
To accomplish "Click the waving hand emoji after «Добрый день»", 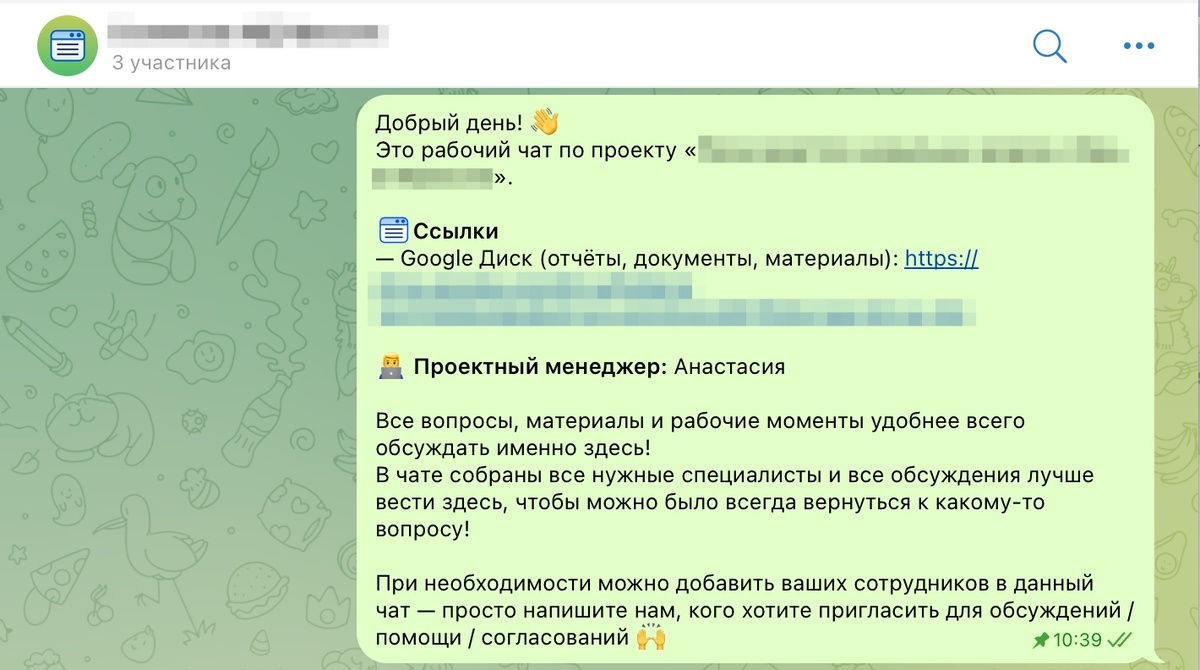I will 545,120.
